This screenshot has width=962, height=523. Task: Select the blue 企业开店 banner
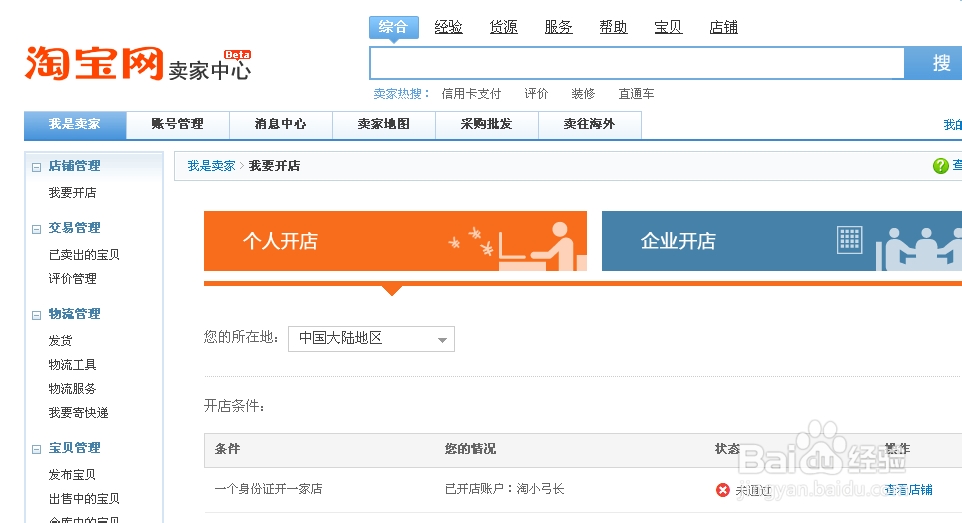click(782, 241)
